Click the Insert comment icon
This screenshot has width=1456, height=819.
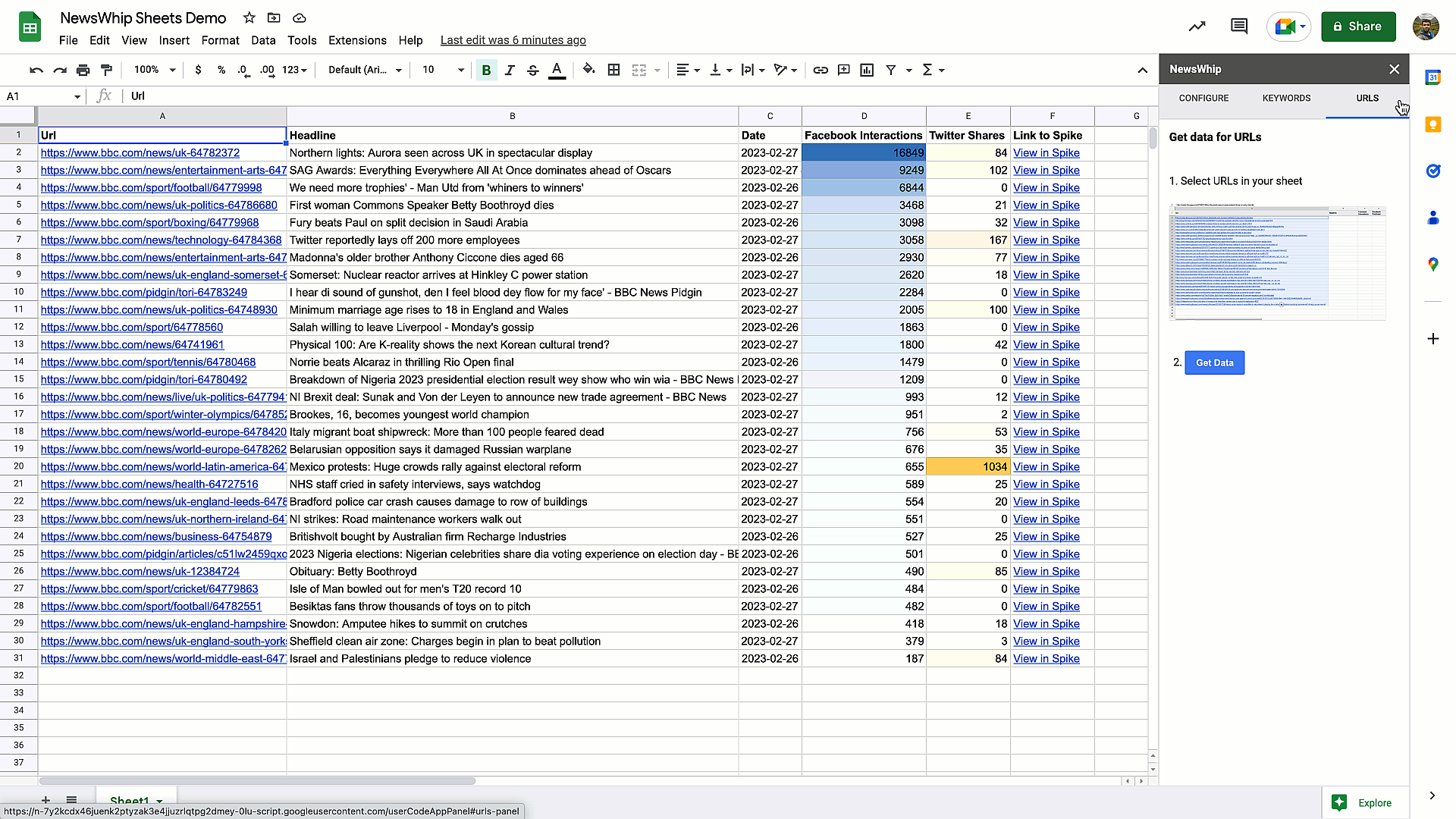point(843,70)
